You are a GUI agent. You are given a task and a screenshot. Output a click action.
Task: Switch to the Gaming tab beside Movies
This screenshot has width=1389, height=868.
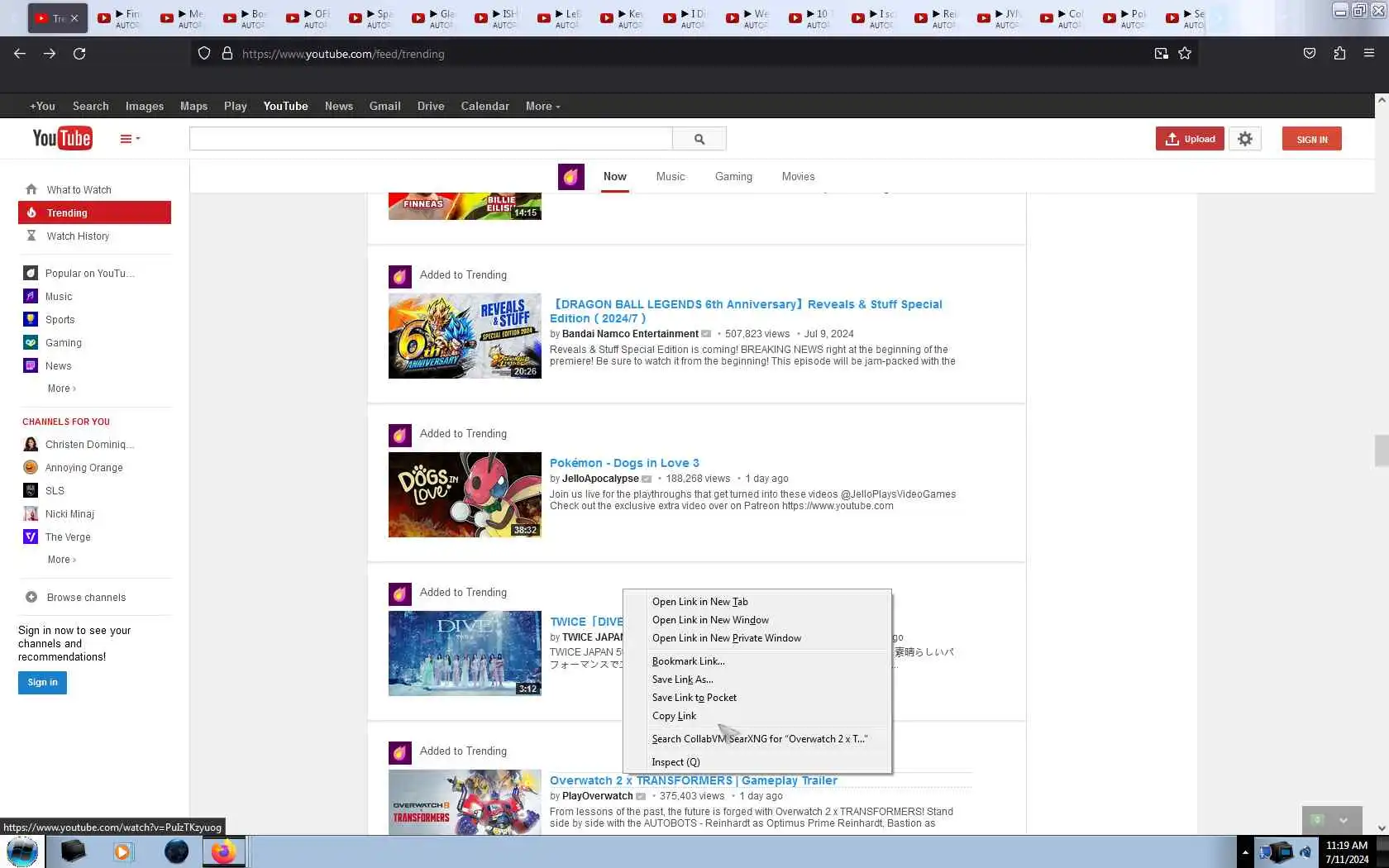coord(733,176)
